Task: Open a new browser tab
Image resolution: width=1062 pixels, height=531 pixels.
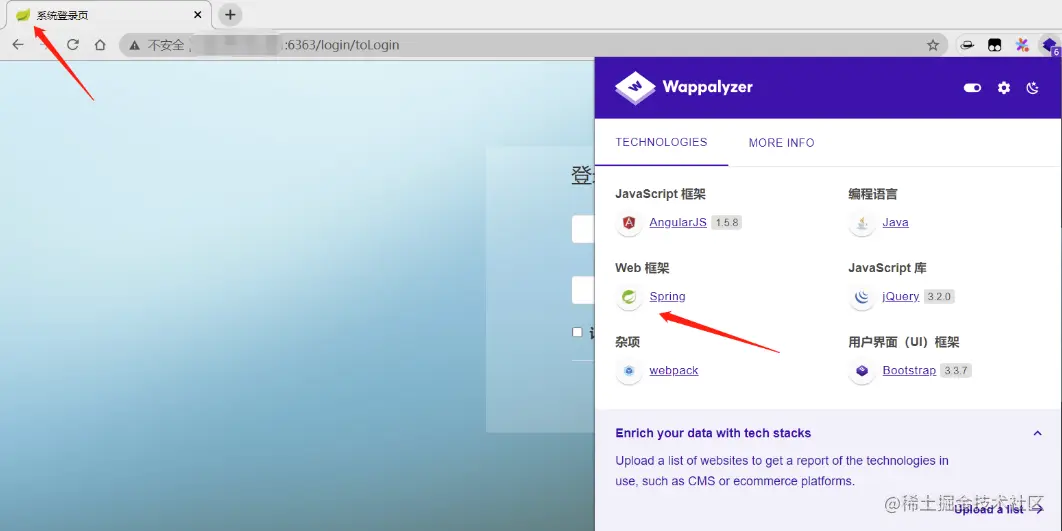Action: [230, 14]
